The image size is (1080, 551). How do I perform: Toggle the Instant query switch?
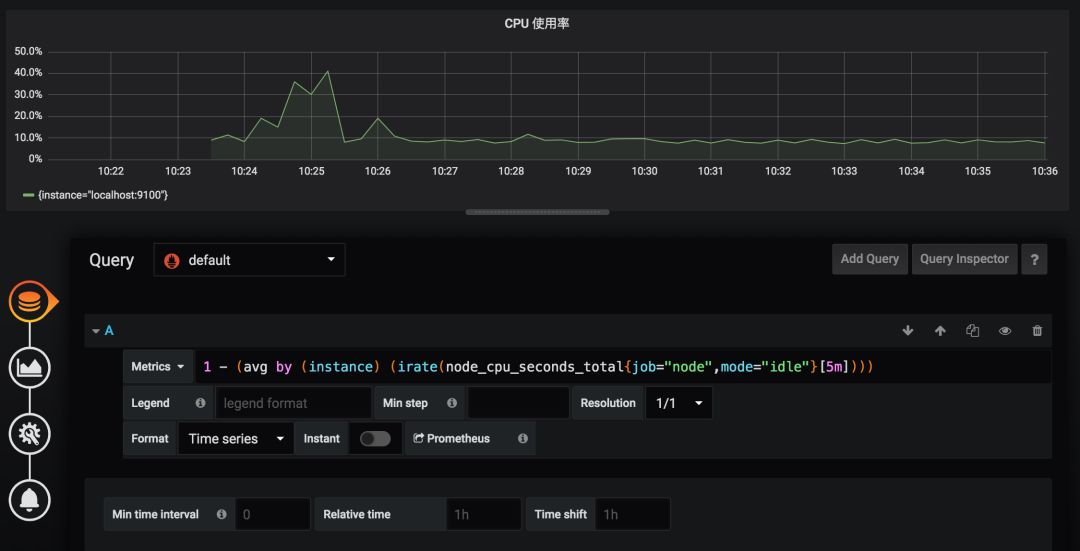[375, 439]
